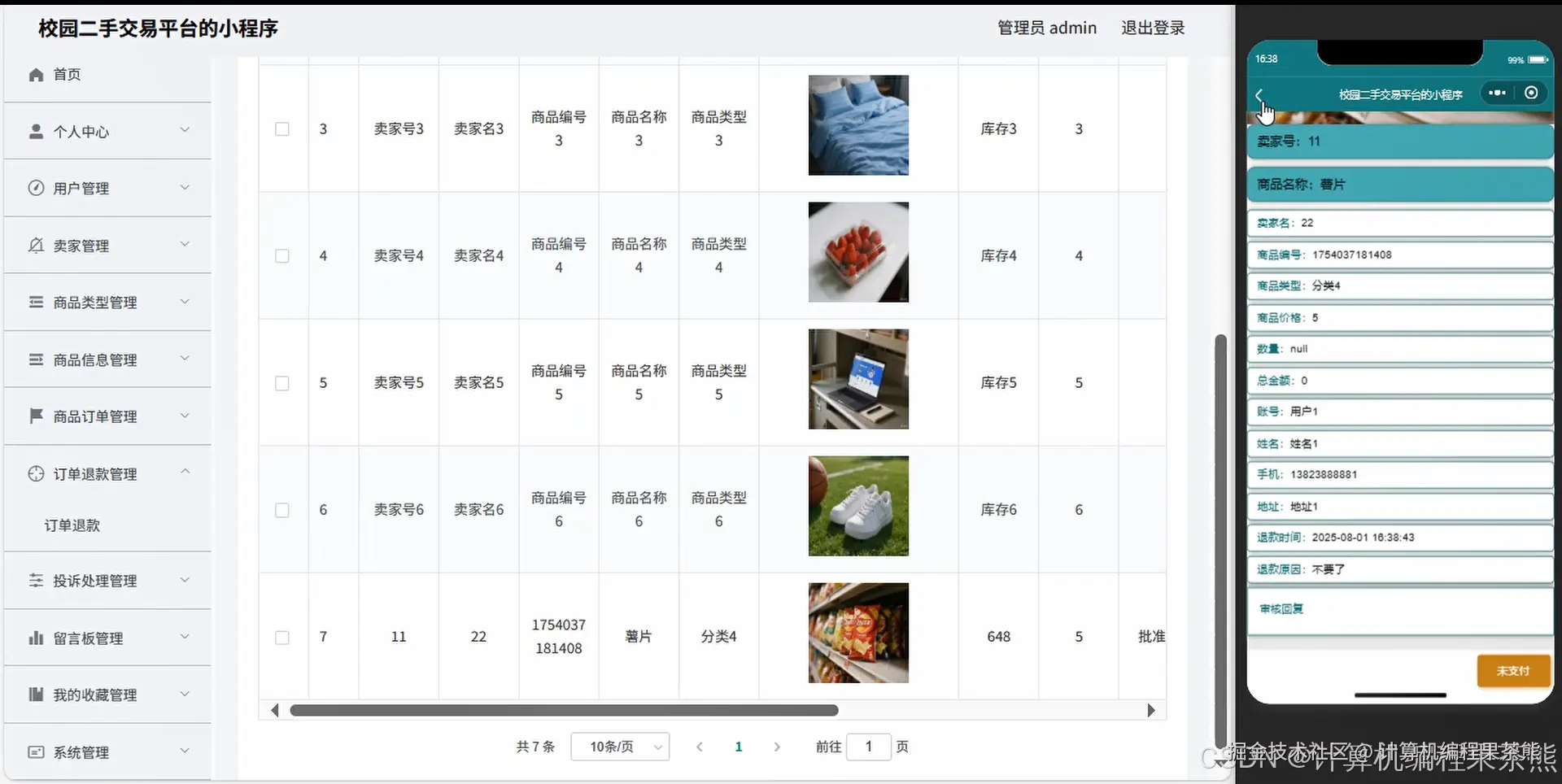The height and width of the screenshot is (784, 1562).
Task: Expand the 系统管理 menu
Action: click(81, 752)
